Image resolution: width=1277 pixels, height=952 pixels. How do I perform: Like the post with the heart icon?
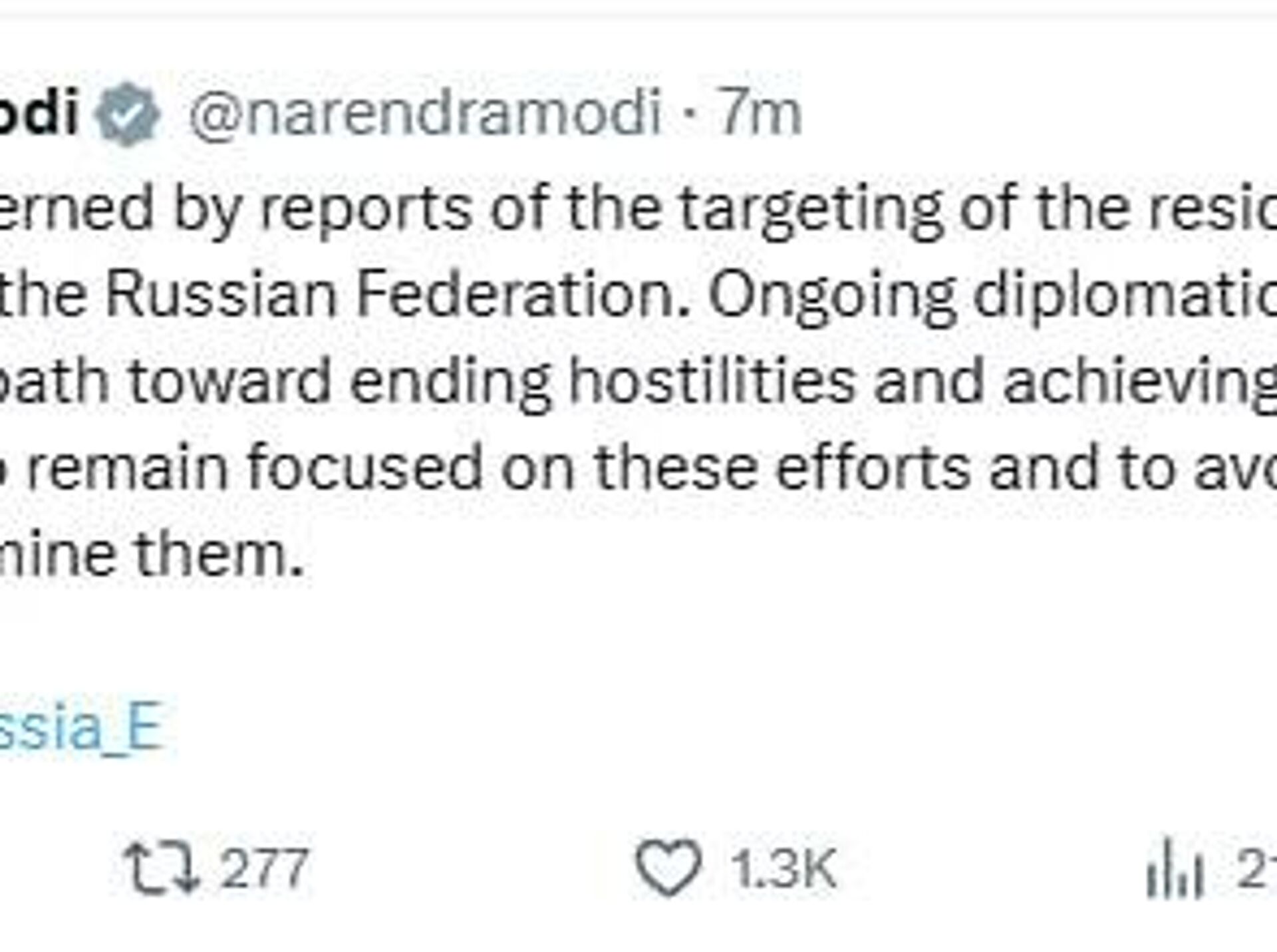point(668,868)
